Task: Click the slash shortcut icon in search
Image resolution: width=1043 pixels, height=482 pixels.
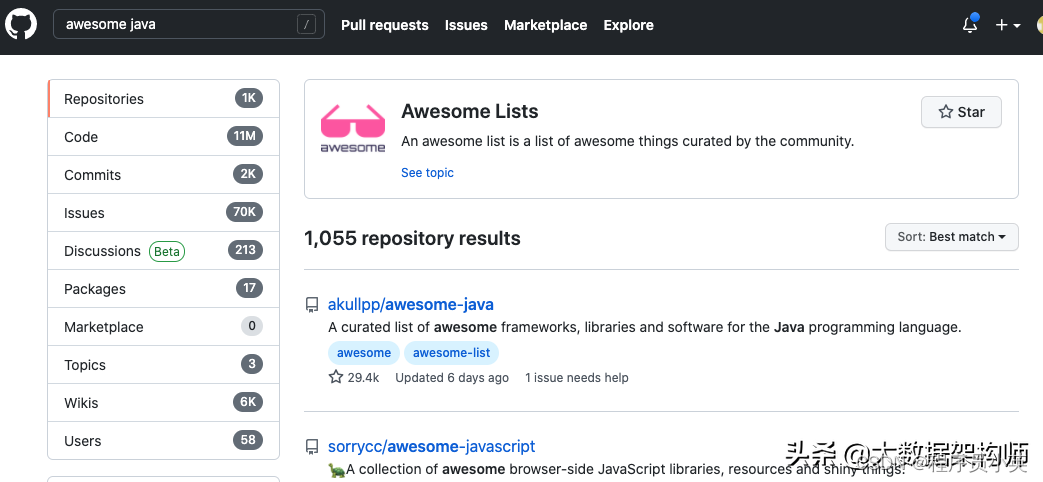Action: click(306, 25)
